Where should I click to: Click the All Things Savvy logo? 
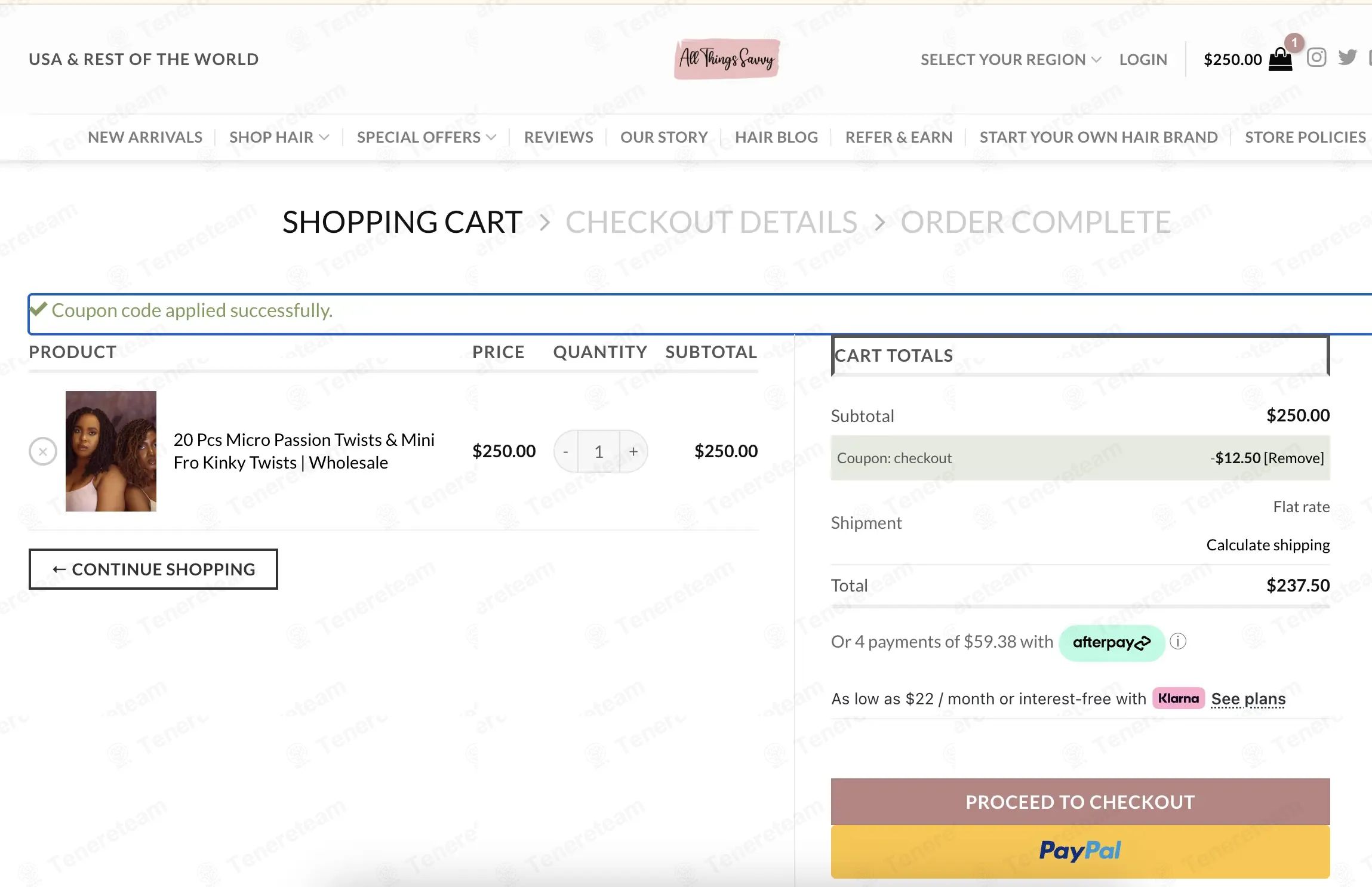pyautogui.click(x=727, y=59)
